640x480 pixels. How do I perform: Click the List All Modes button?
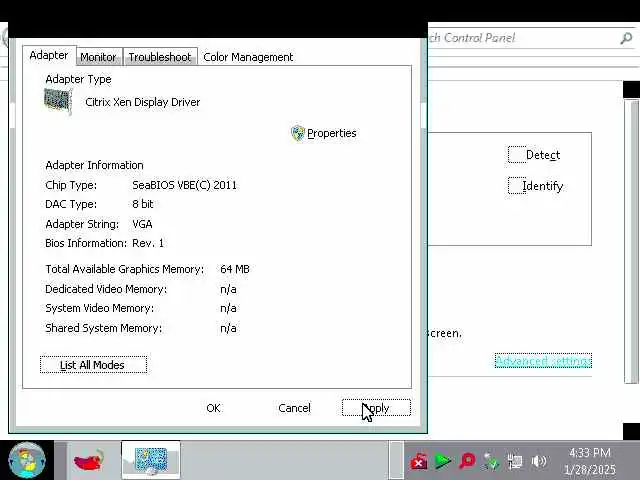coord(93,364)
